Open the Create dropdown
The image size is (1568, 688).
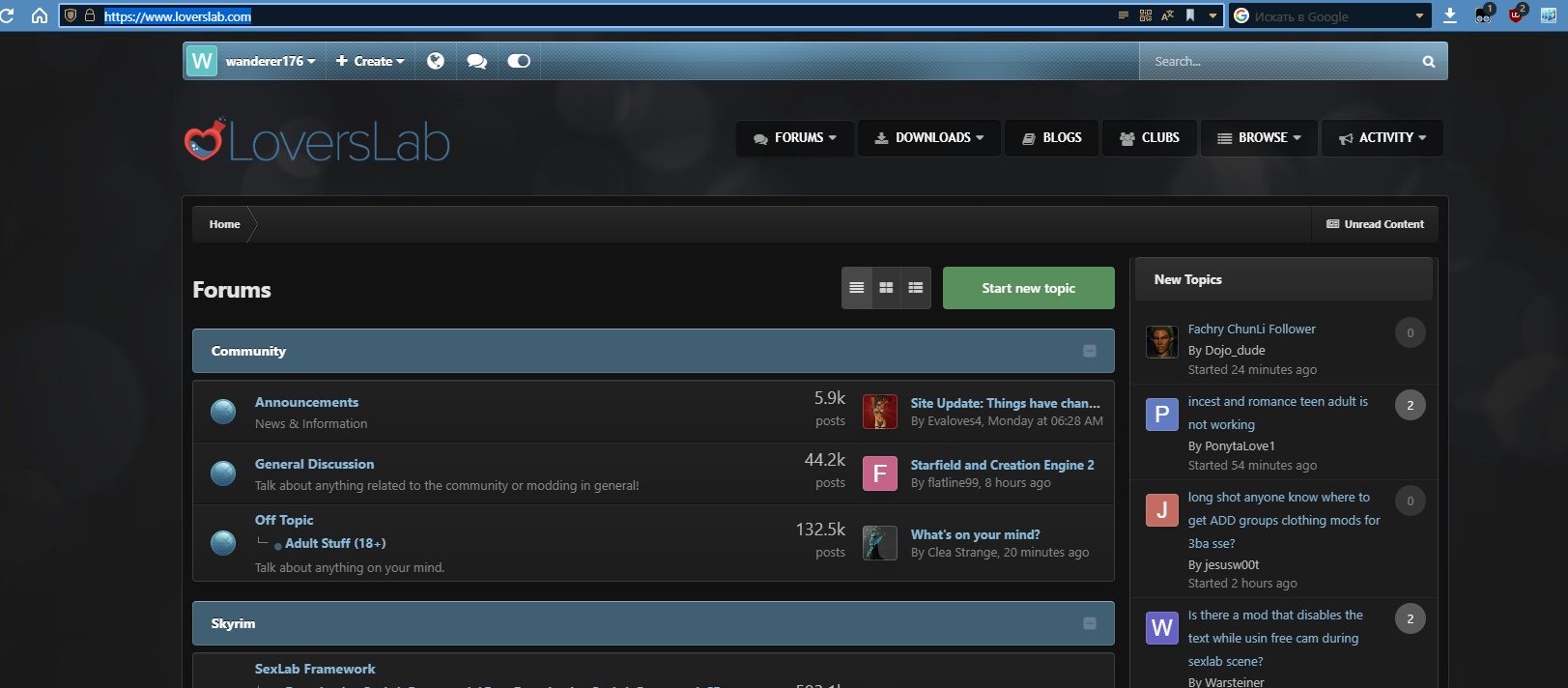point(370,61)
